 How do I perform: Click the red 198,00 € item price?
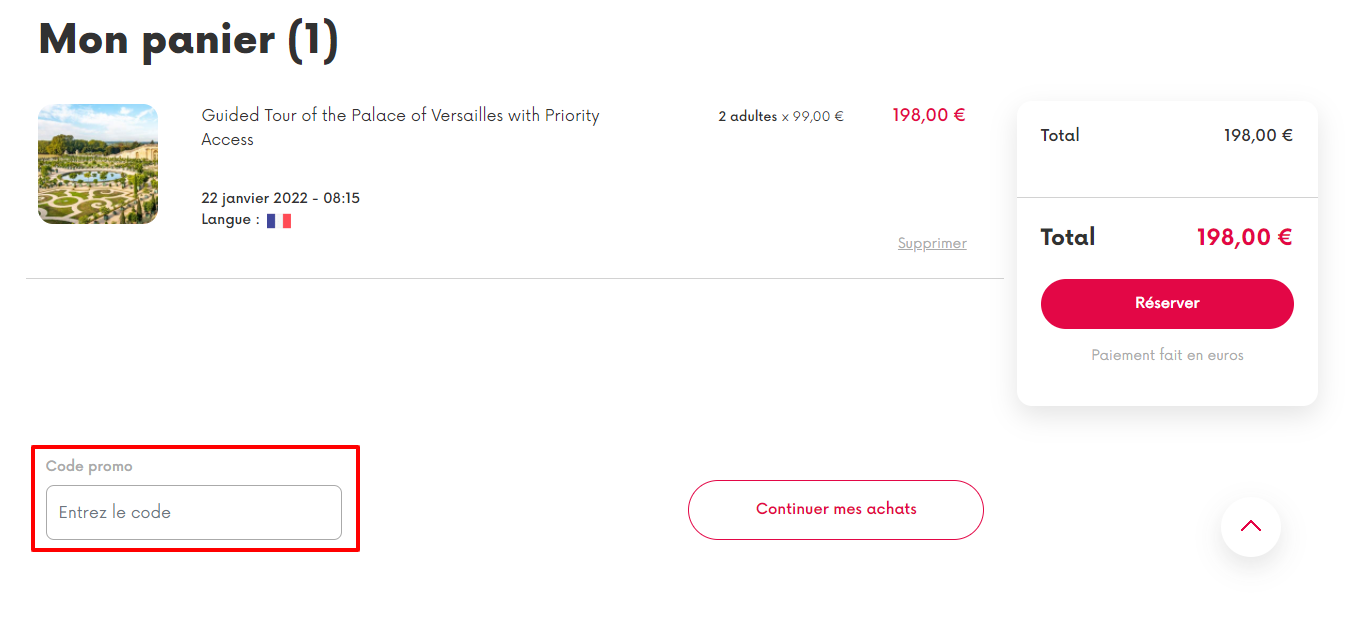tap(929, 115)
